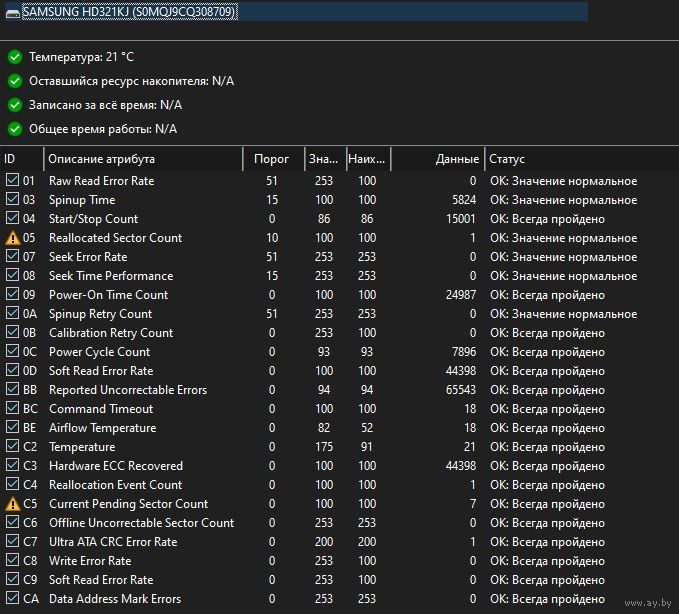The image size is (679, 614).
Task: Select the Ultra ATA CRC Error Rate row
Action: (113, 542)
